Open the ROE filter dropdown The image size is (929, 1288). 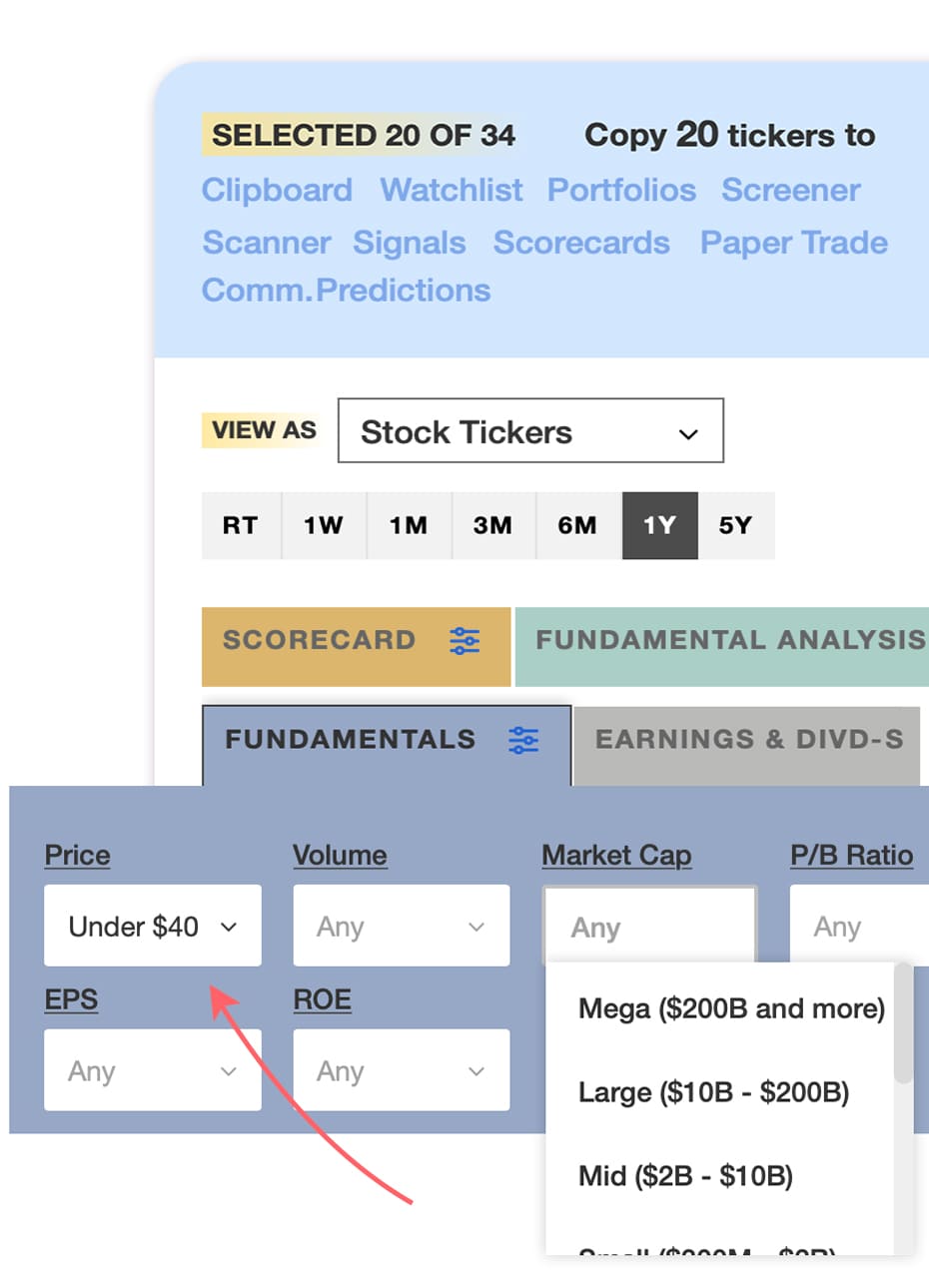click(x=401, y=1070)
